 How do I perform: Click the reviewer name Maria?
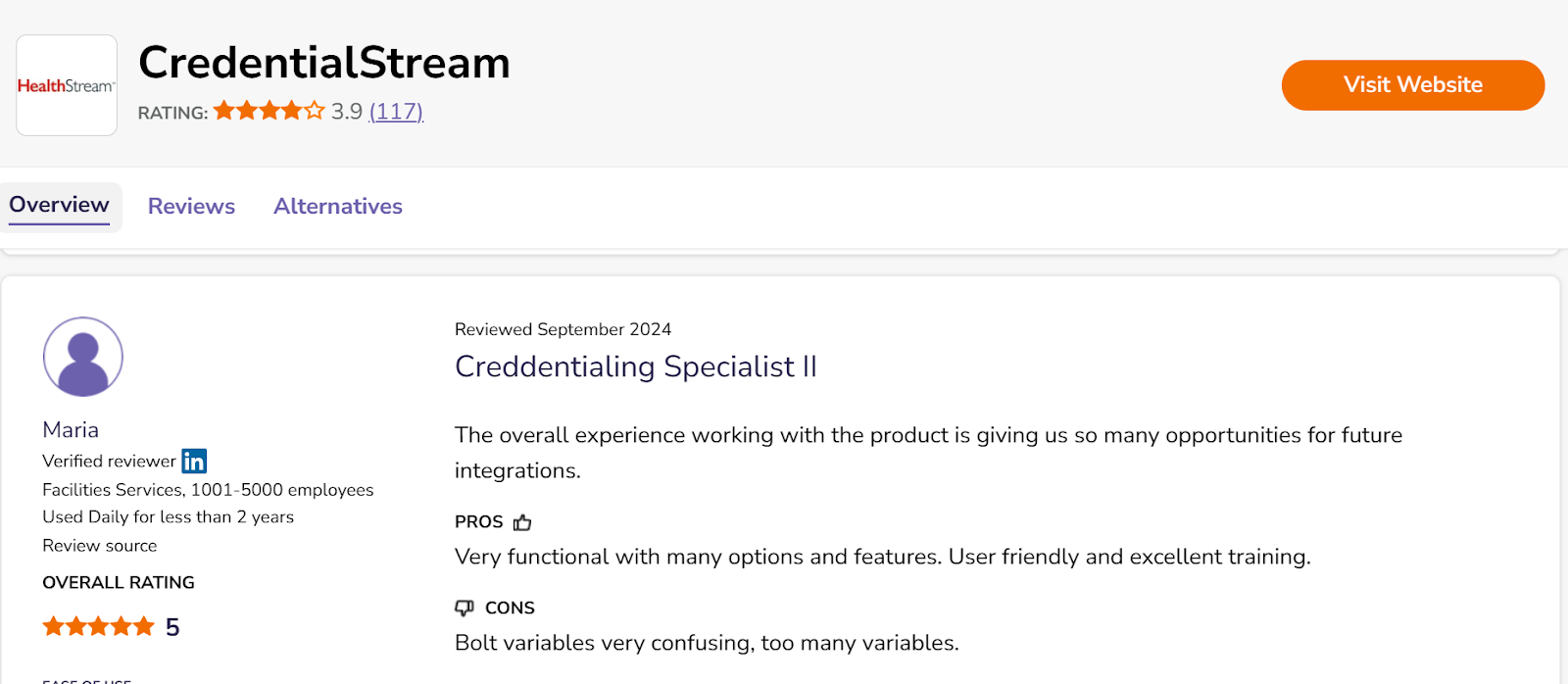71,430
